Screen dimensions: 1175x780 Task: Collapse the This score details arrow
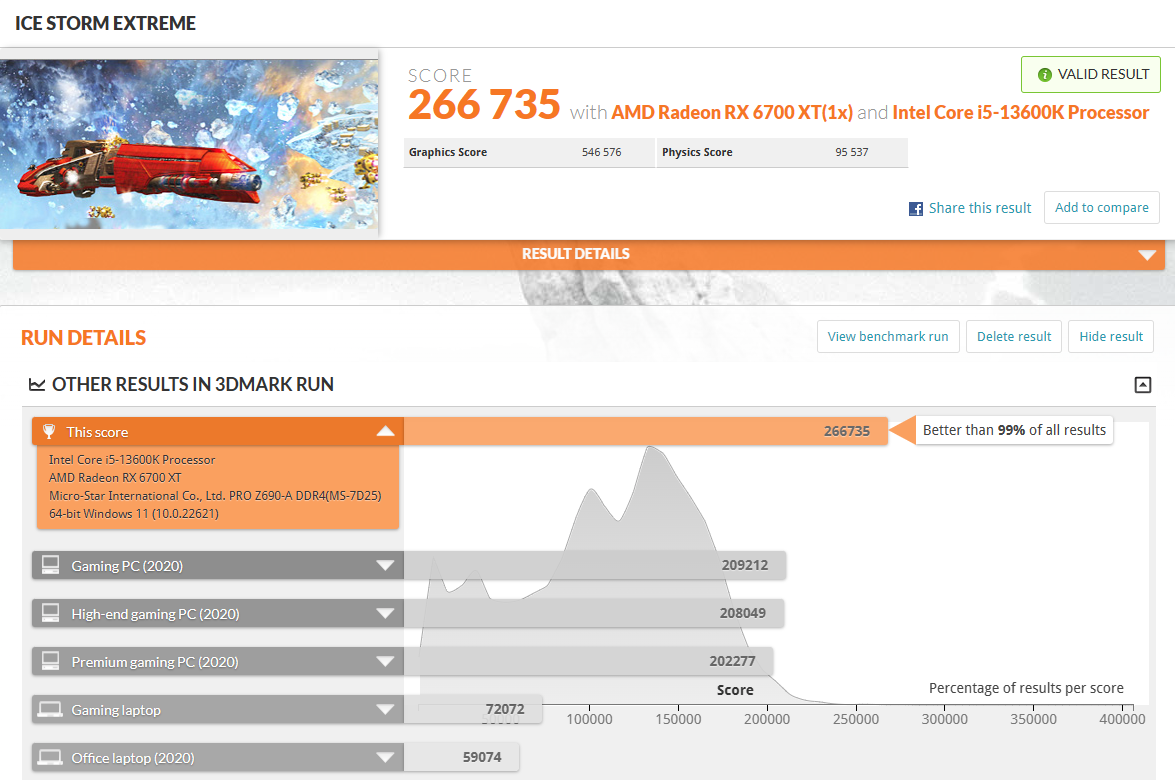[385, 431]
